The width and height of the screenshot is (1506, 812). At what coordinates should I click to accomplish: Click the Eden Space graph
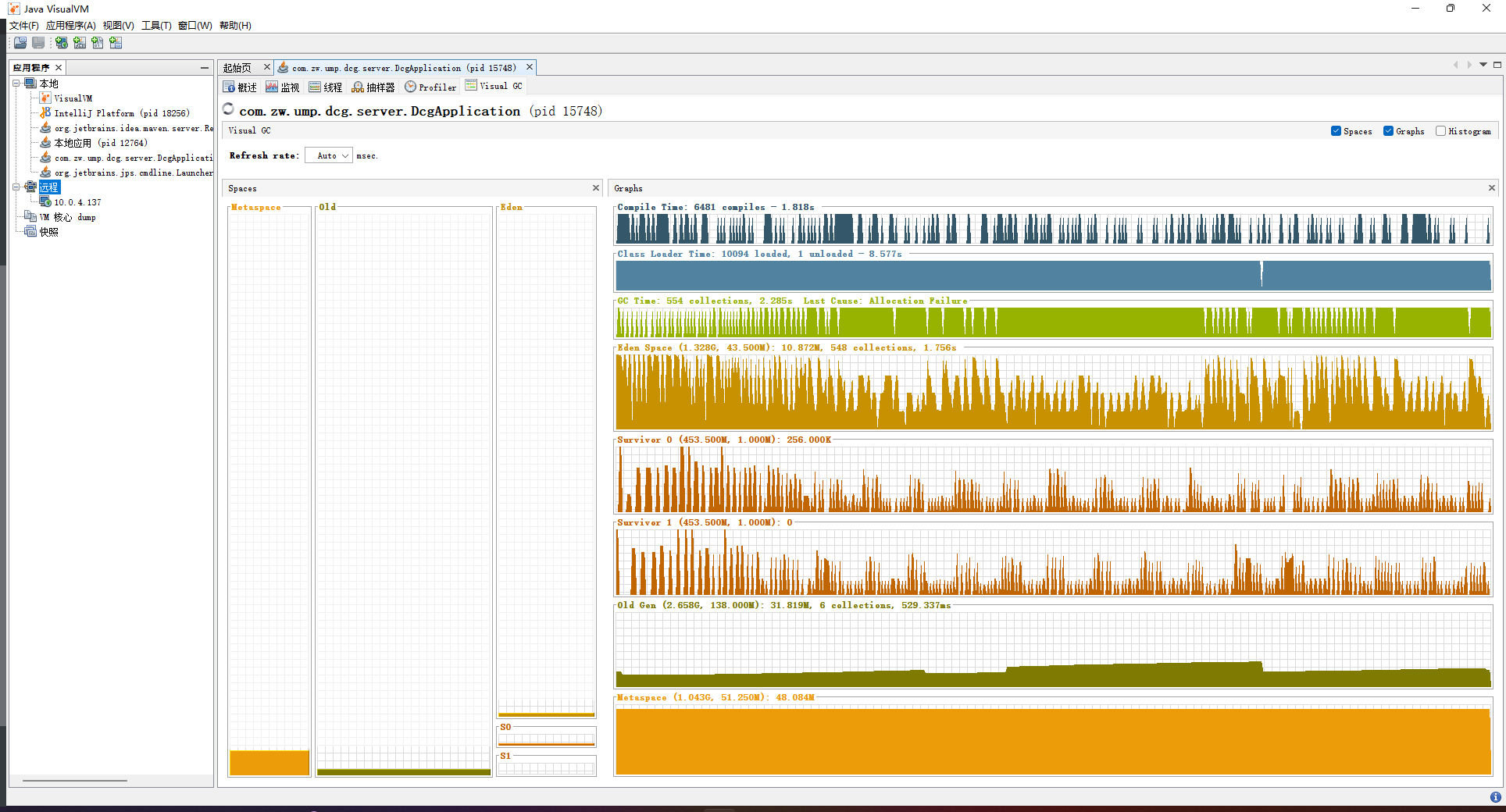click(1054, 392)
